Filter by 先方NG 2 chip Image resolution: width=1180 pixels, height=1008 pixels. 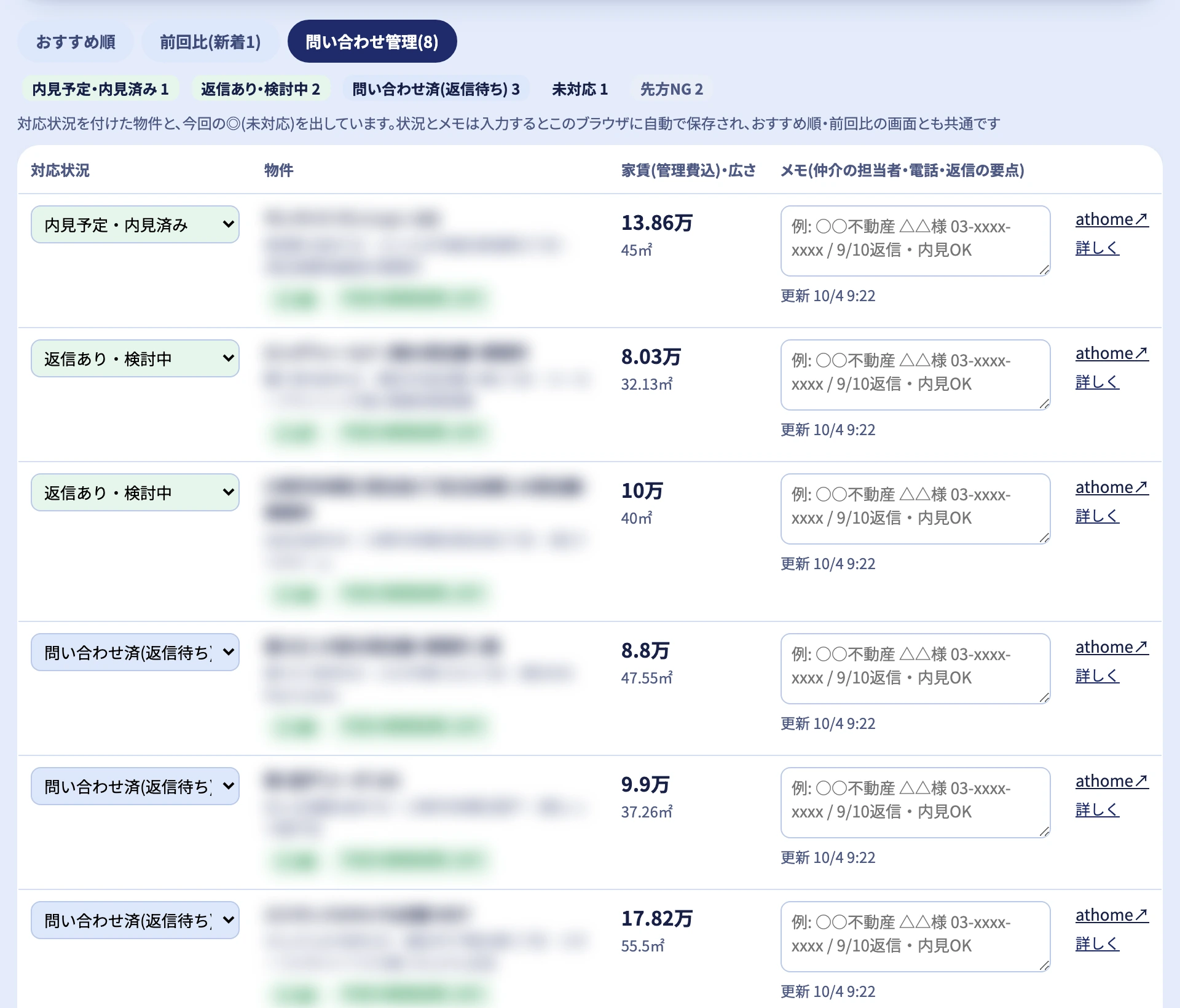(672, 89)
